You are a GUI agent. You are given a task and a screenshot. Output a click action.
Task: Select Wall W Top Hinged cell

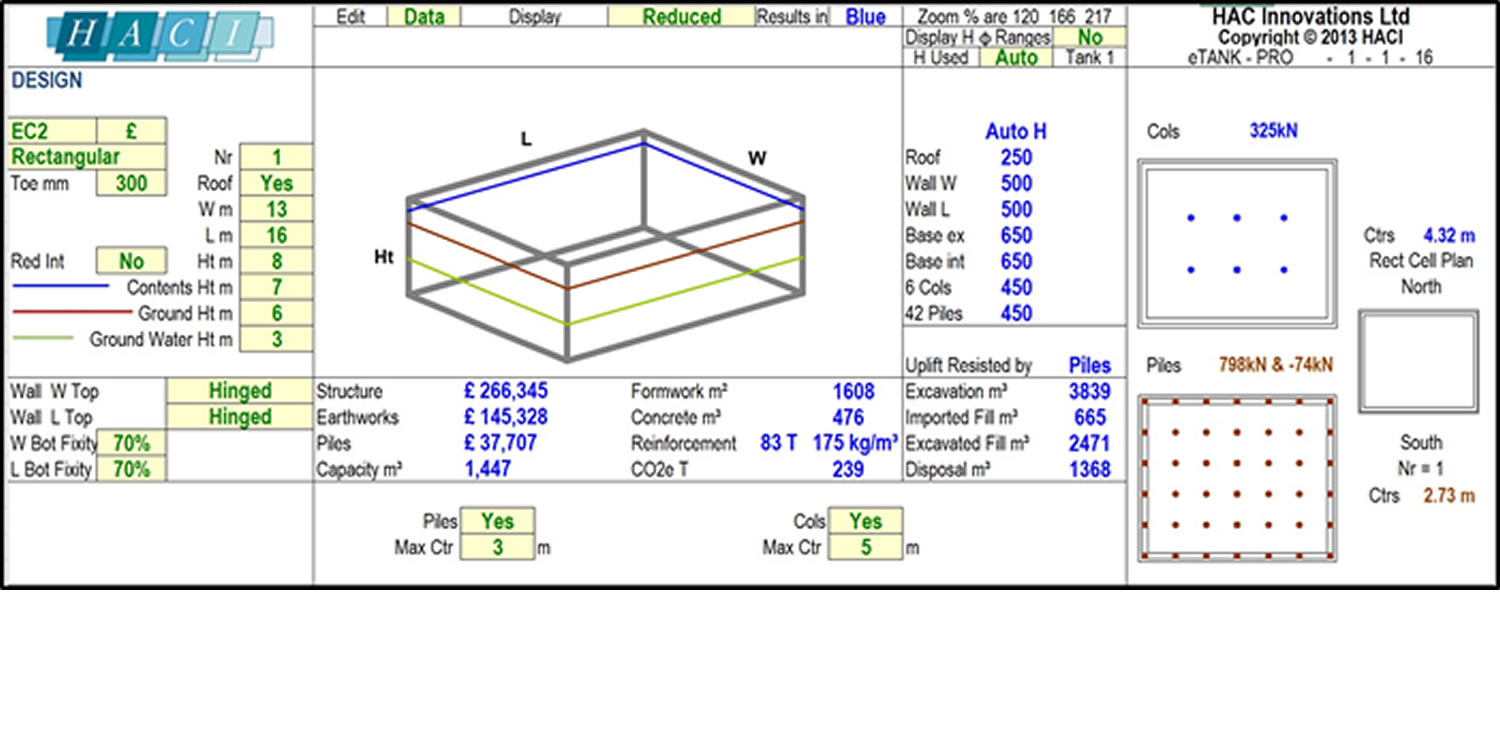pyautogui.click(x=240, y=392)
